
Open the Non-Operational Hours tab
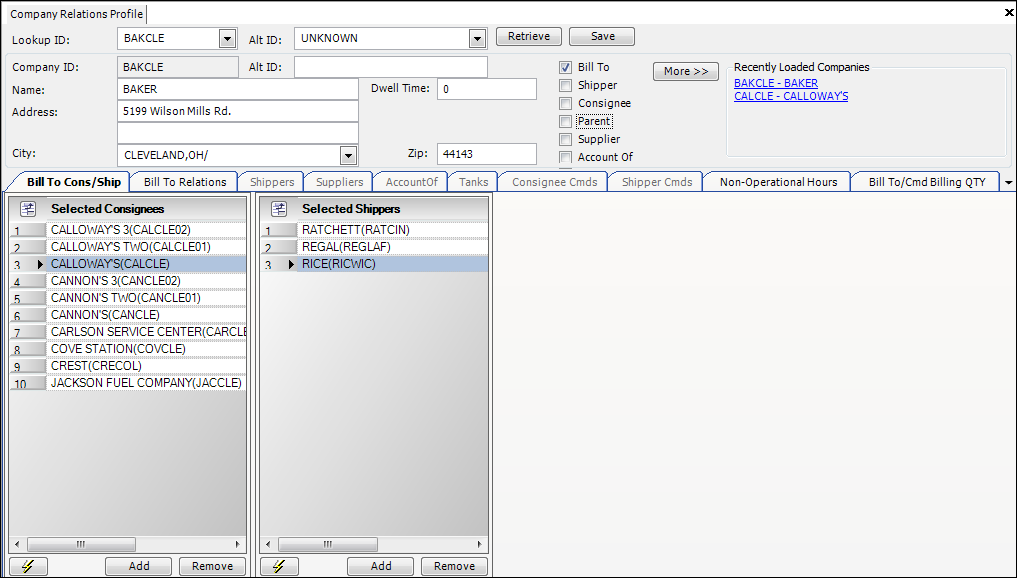click(x=778, y=182)
